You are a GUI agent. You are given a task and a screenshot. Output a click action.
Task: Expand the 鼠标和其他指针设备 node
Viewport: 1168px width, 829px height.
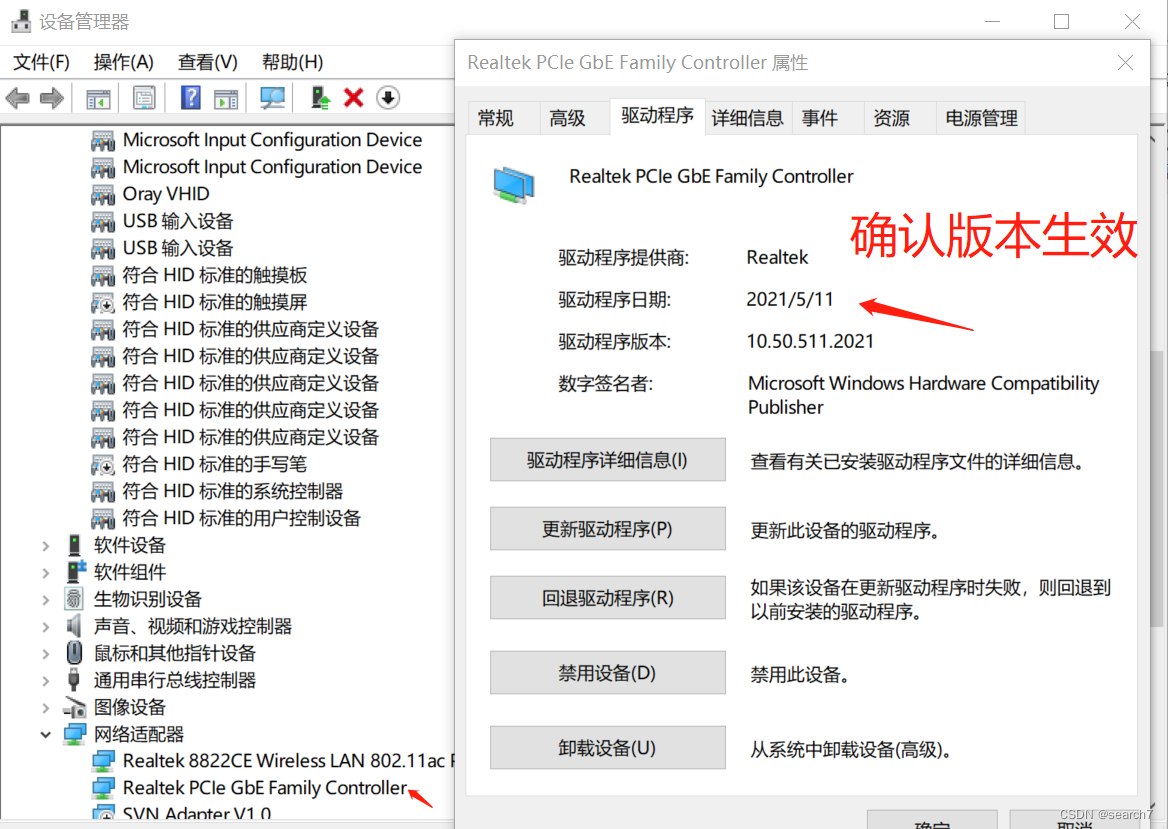(x=46, y=654)
